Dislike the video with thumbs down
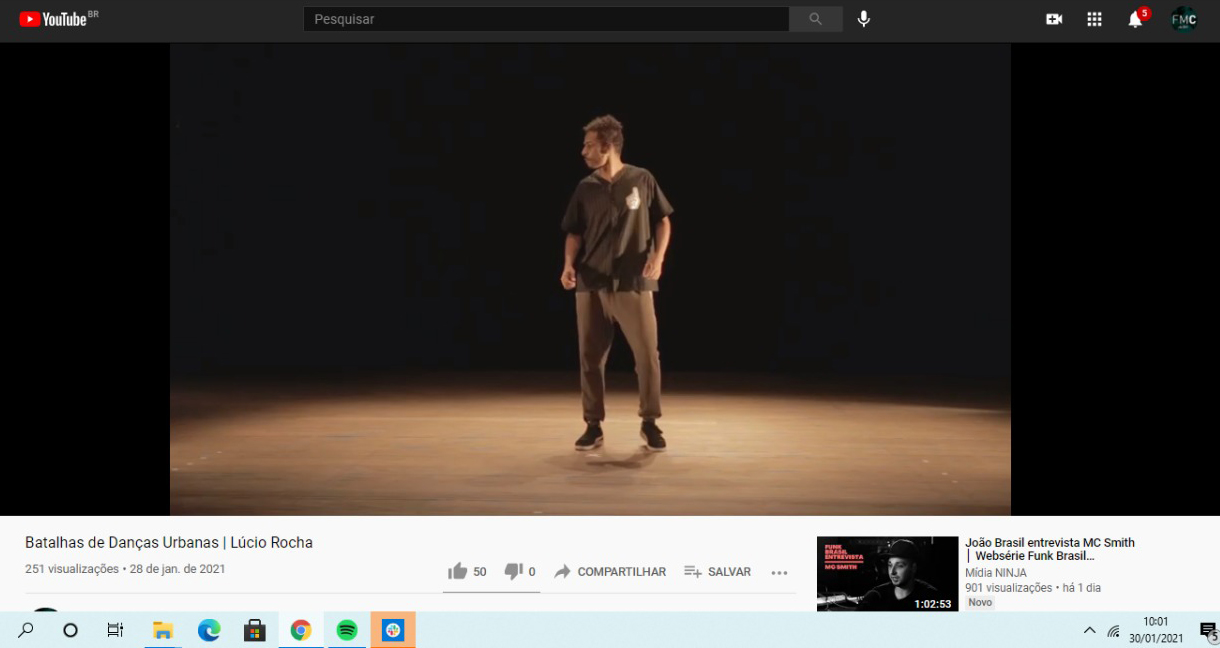 click(x=513, y=571)
